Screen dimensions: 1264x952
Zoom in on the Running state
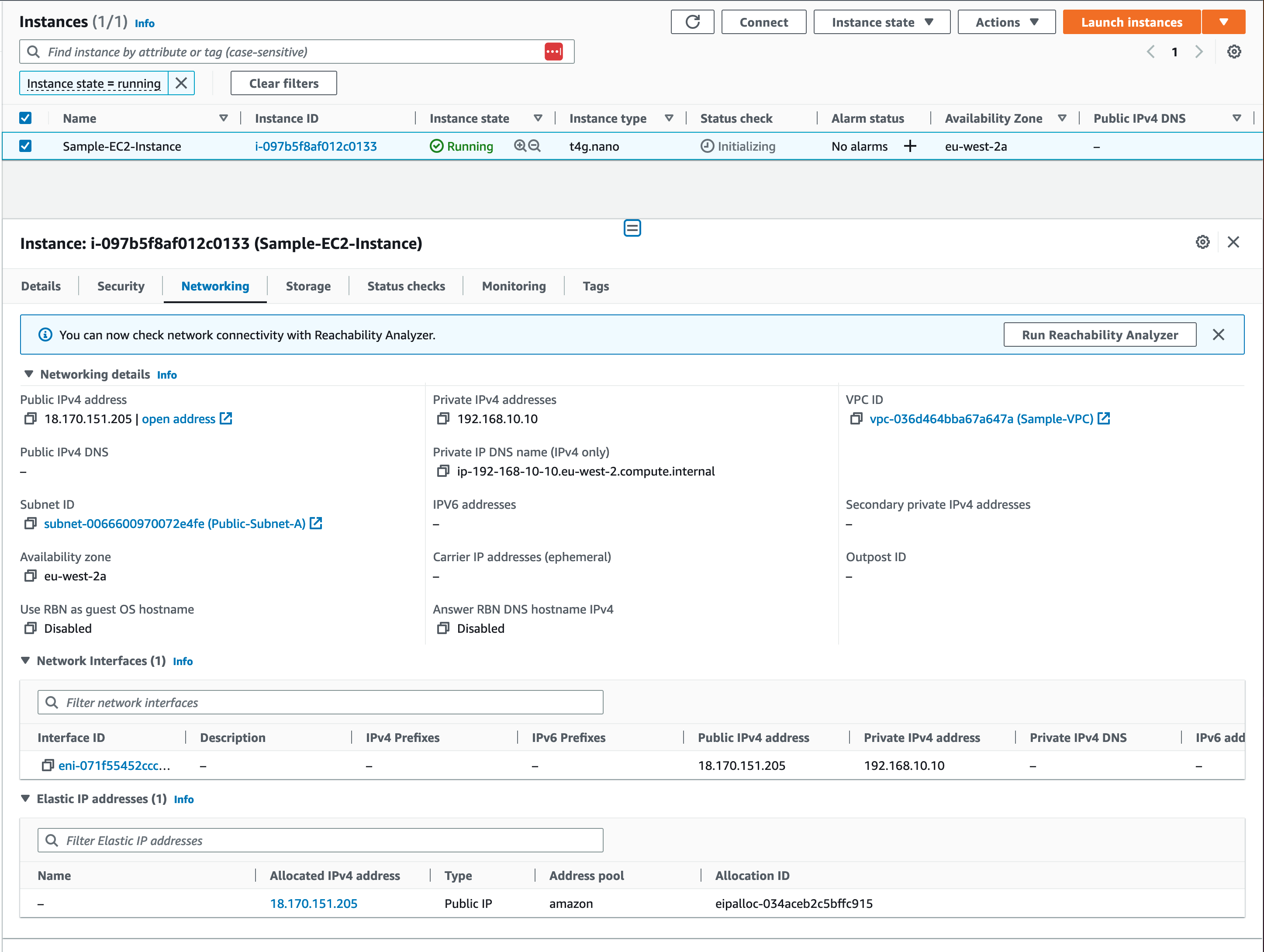(519, 146)
